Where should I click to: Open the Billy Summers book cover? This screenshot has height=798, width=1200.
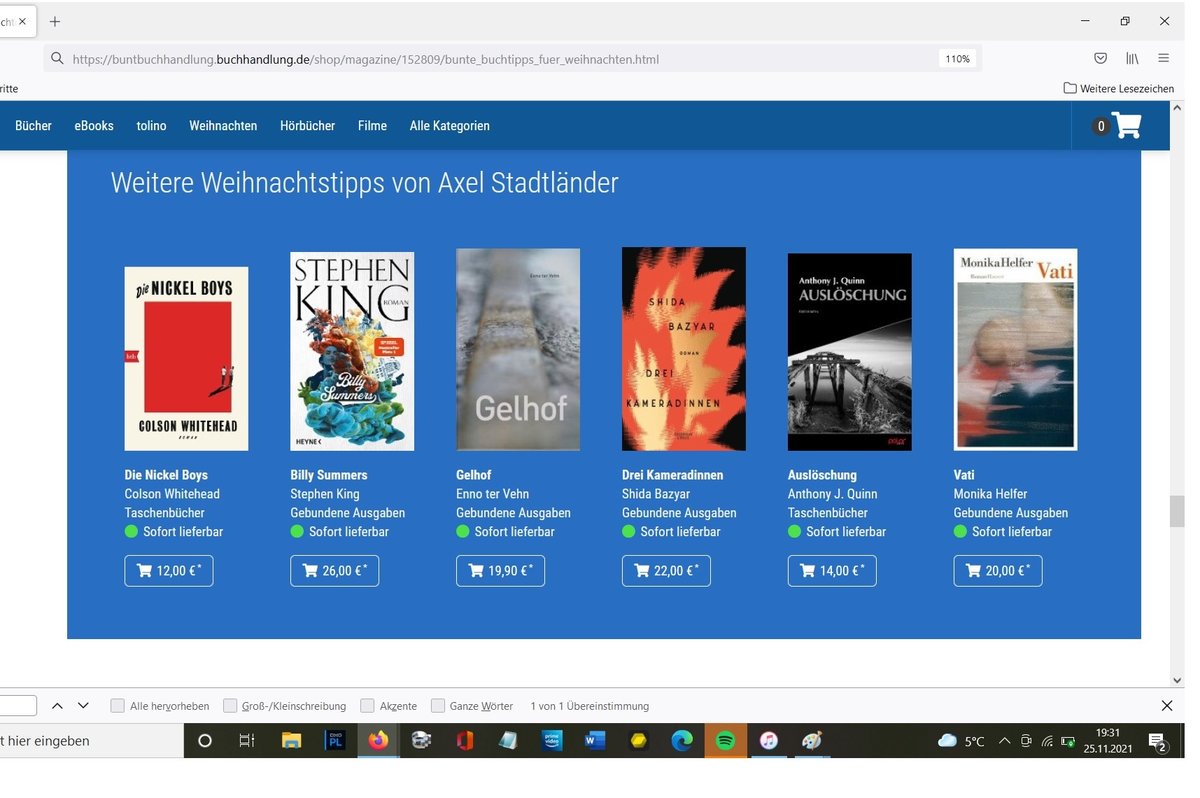coord(352,350)
